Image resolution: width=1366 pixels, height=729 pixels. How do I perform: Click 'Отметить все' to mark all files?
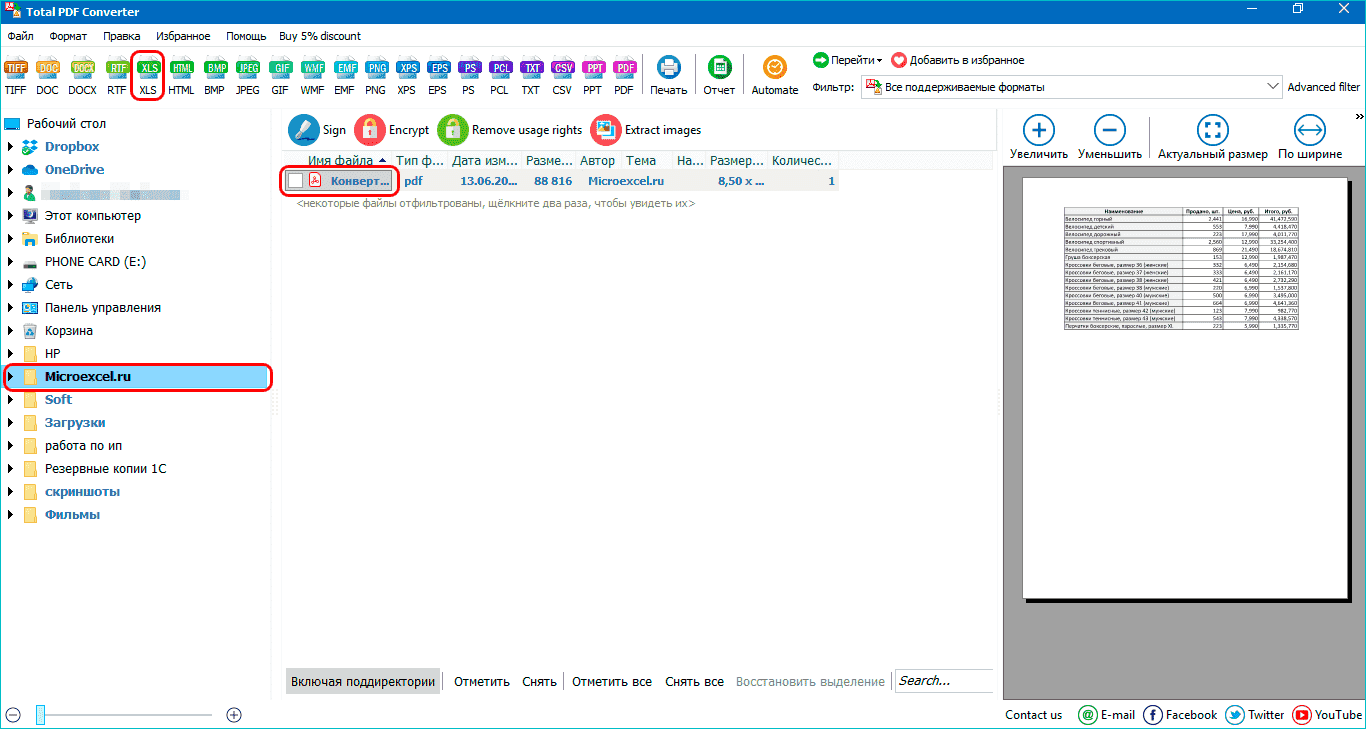[x=613, y=682]
